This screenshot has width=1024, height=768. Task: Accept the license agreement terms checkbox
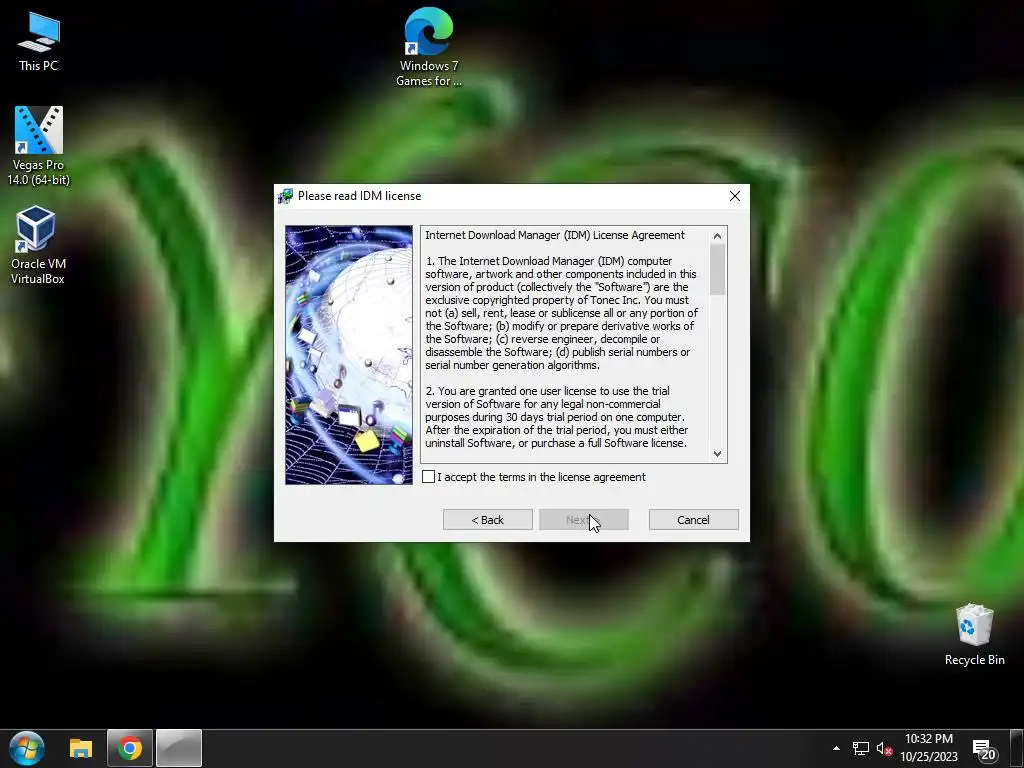[428, 477]
